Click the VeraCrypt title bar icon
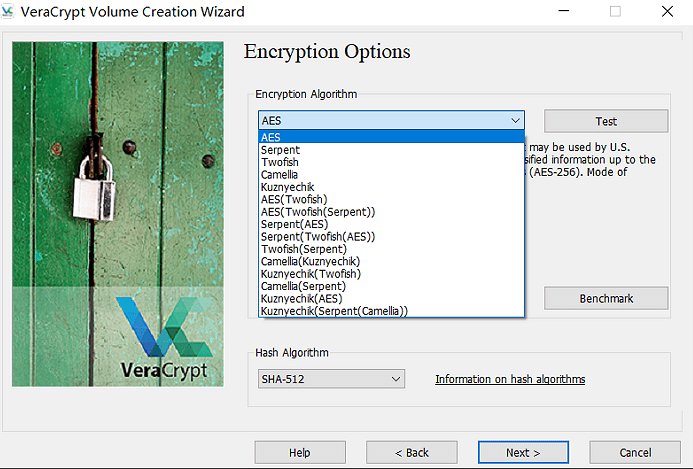The image size is (693, 469). [8, 11]
